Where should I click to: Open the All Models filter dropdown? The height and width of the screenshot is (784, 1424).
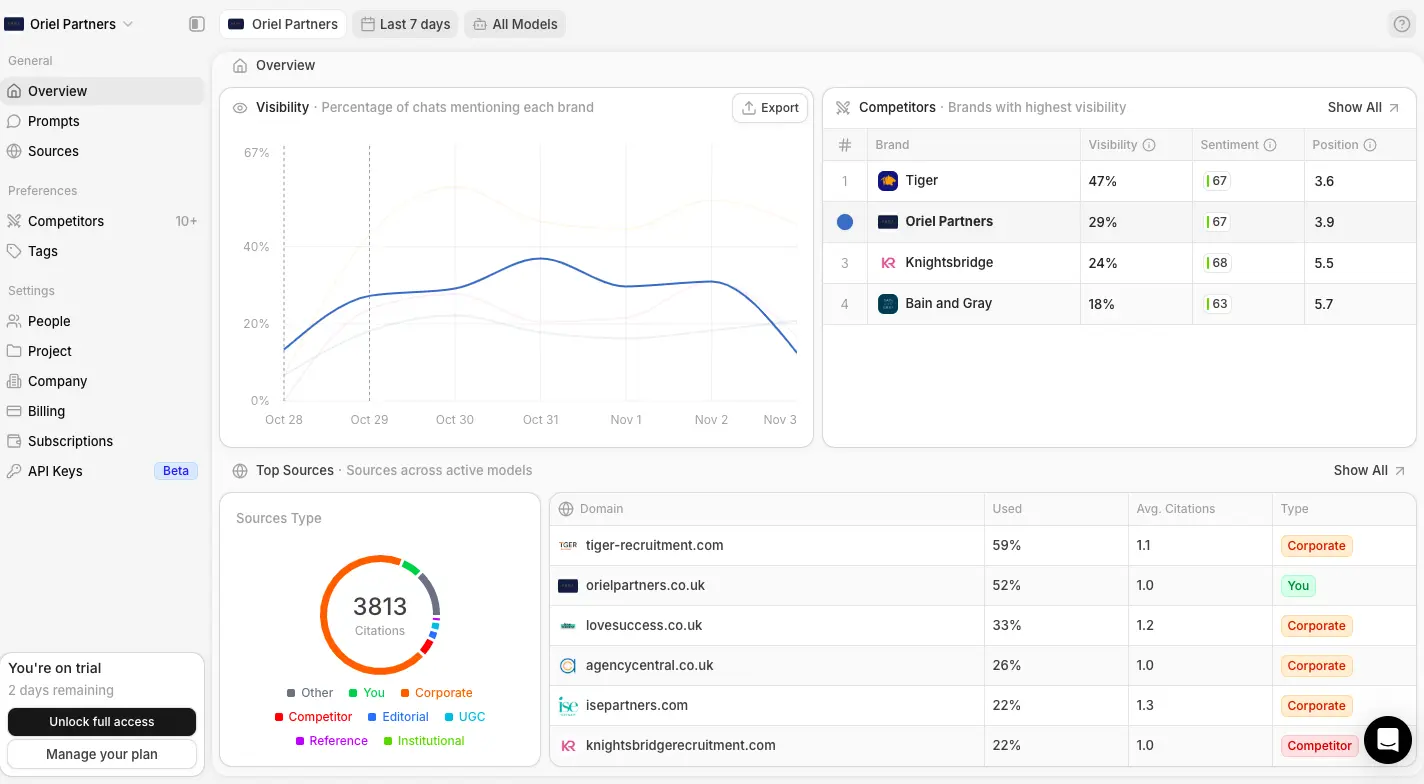(x=515, y=24)
